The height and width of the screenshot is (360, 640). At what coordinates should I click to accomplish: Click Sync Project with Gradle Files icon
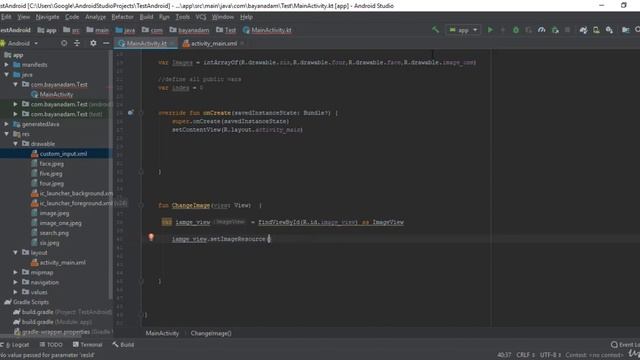[x=583, y=30]
